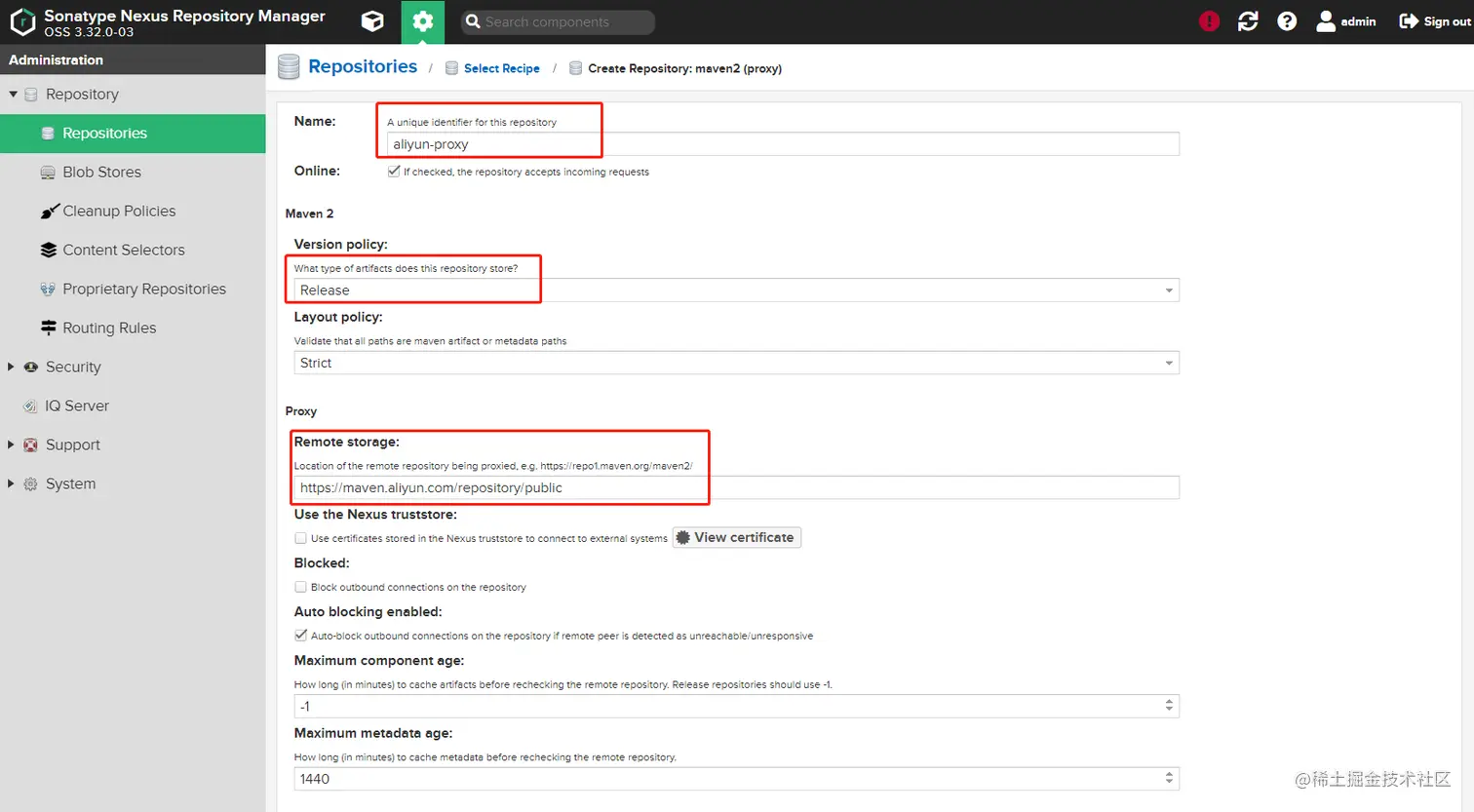Click inside the Search components box
Viewport: 1474px width, 812px height.
[x=558, y=21]
